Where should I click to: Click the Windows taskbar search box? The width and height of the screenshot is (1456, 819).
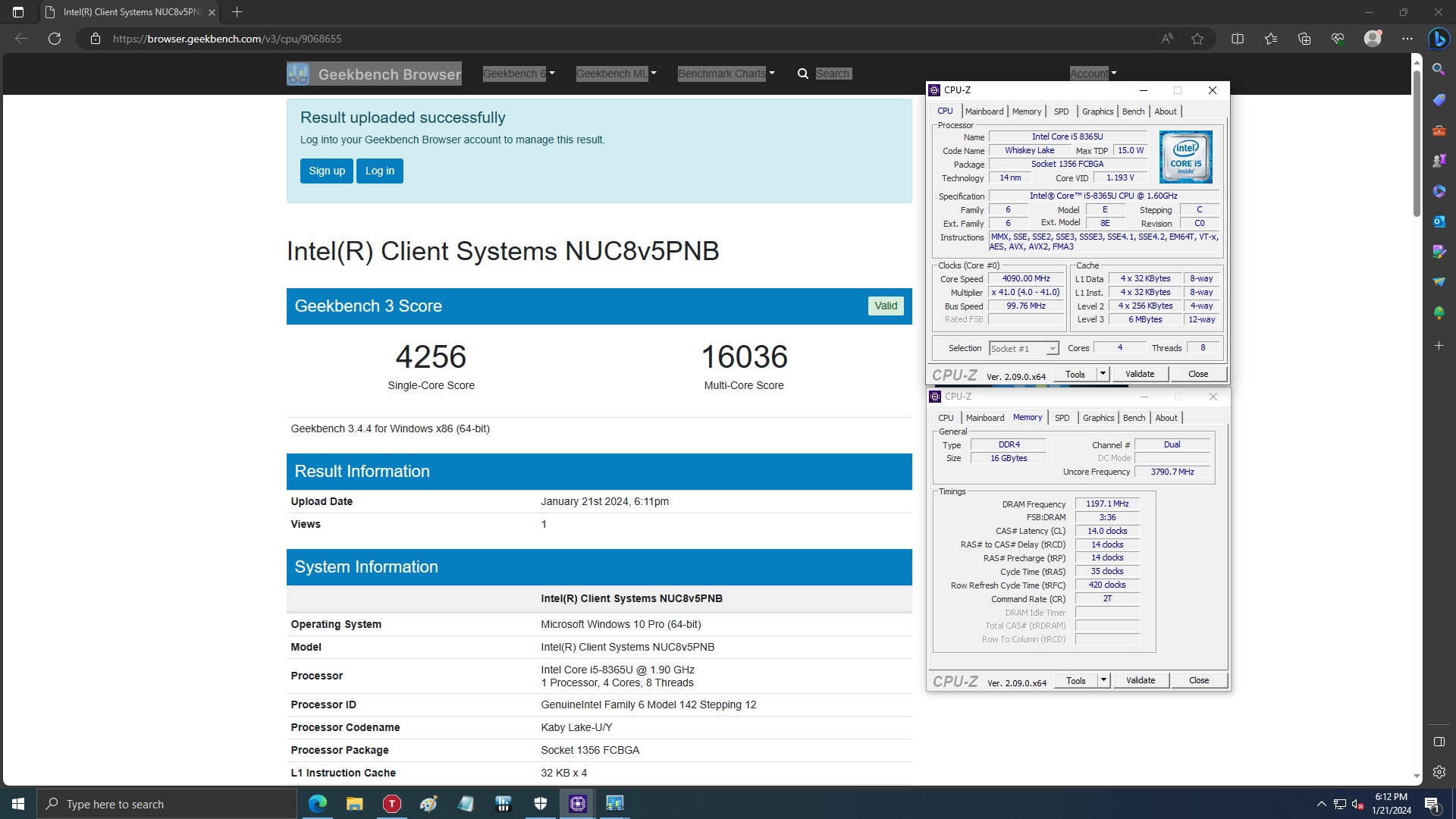tap(167, 804)
